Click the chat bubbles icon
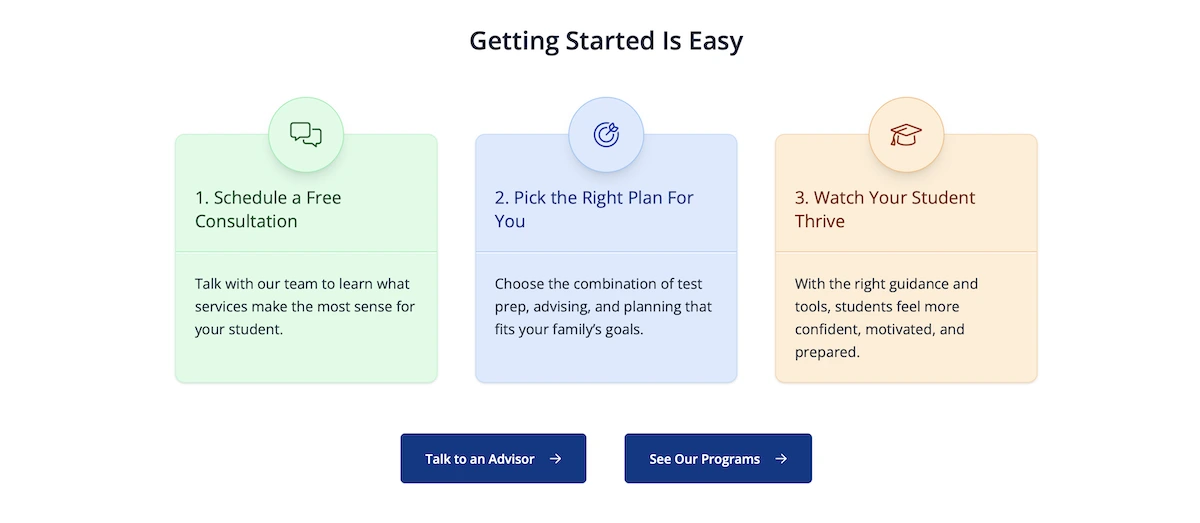The height and width of the screenshot is (523, 1200). pos(306,134)
